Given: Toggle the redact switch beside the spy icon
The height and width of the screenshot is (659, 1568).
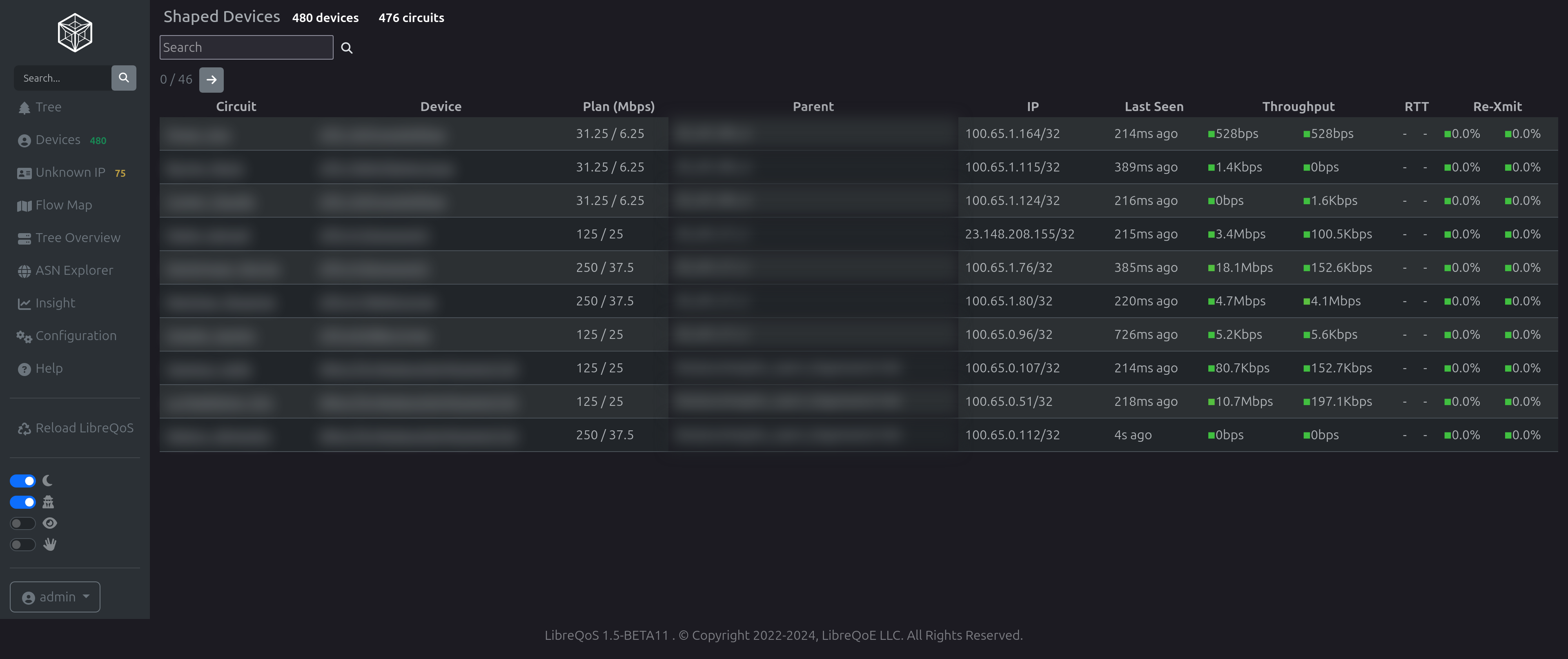Looking at the screenshot, I should [x=23, y=502].
